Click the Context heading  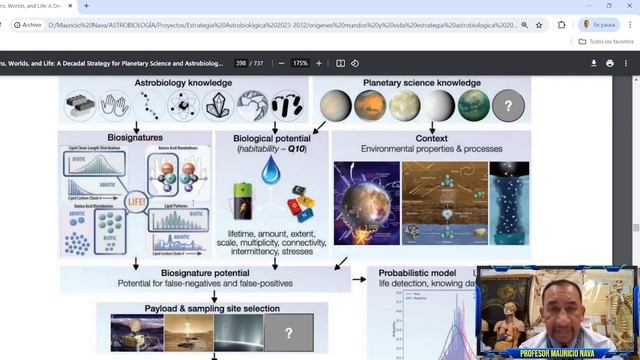tap(431, 138)
